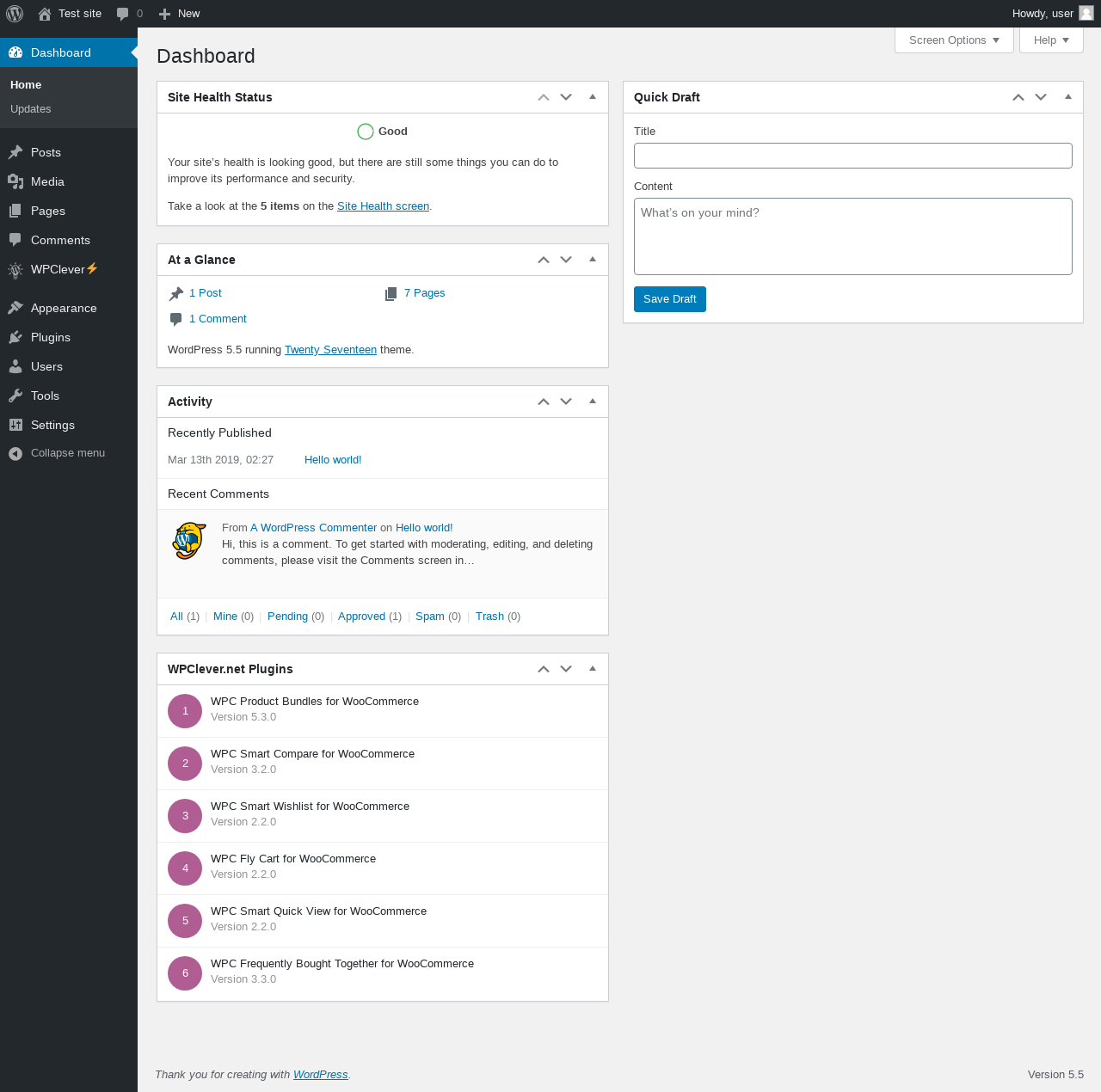Move Site Health Status widget down
Image resolution: width=1101 pixels, height=1092 pixels.
coord(566,97)
